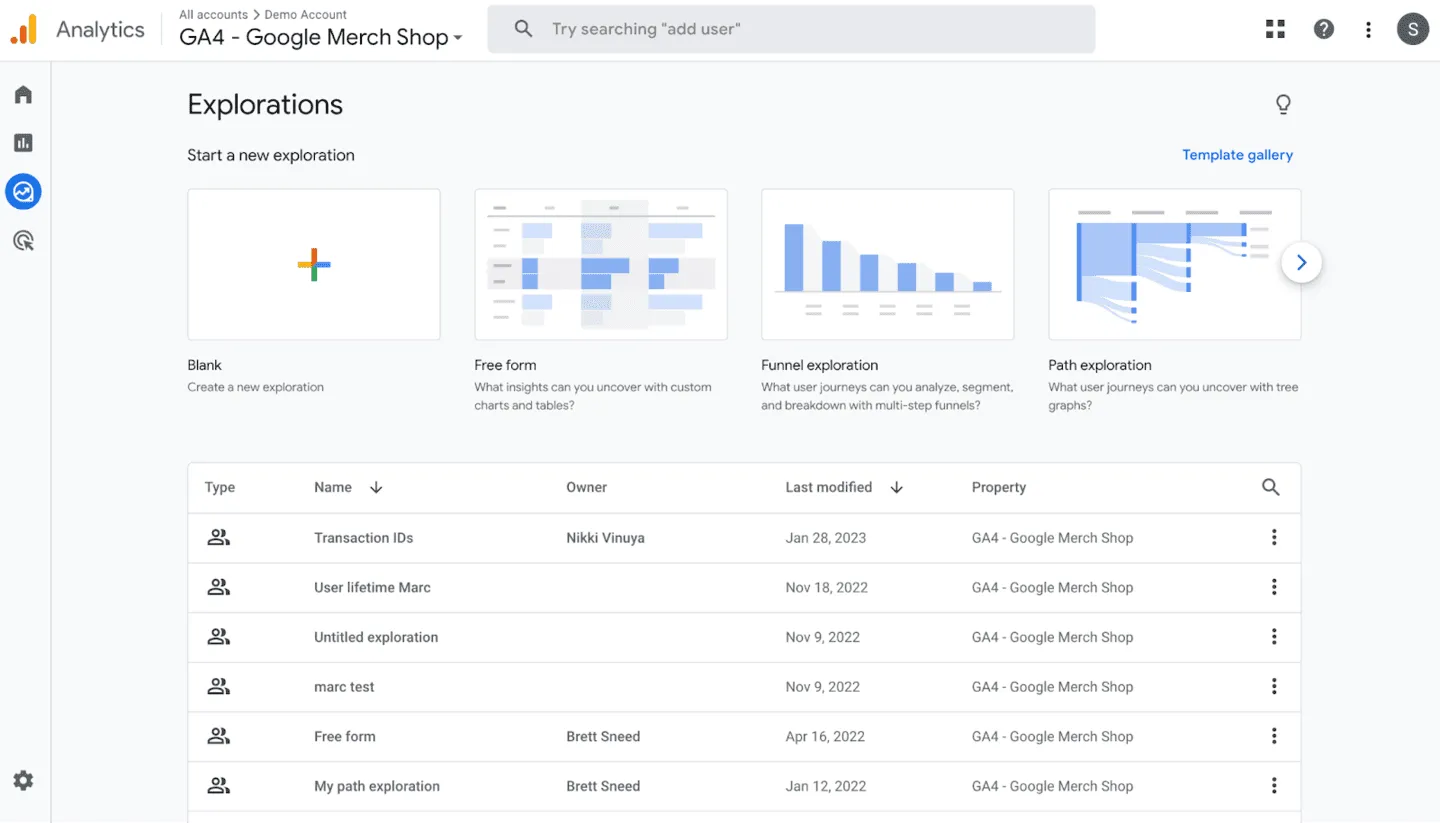
Task: Start a Blank exploration thumbnail
Action: click(x=314, y=264)
